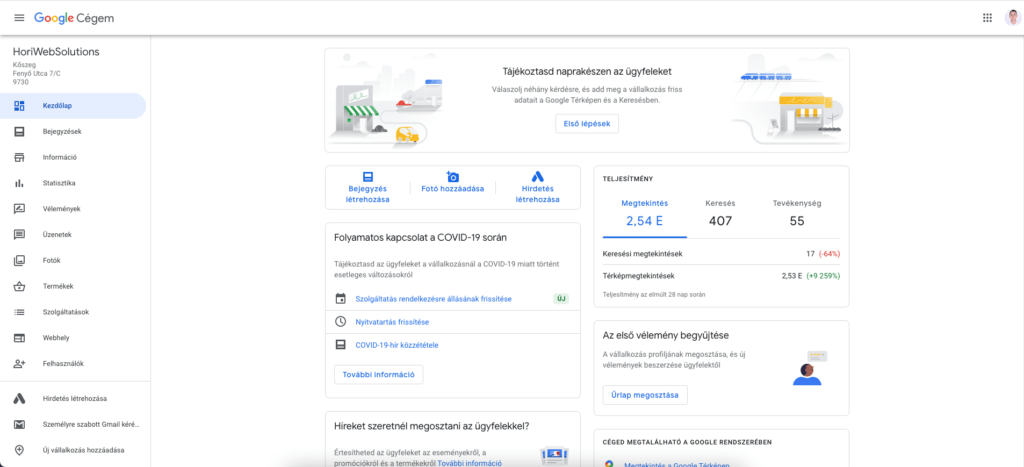
Task: Click the Térképmegtekintések row
Action: (x=722, y=276)
